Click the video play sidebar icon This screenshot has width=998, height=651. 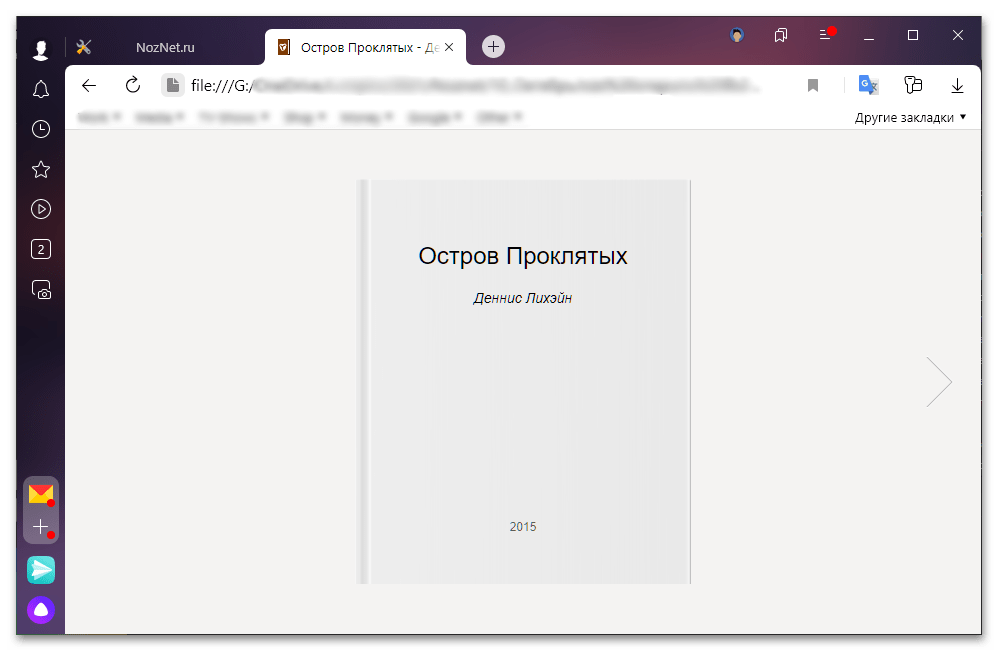pyautogui.click(x=41, y=209)
